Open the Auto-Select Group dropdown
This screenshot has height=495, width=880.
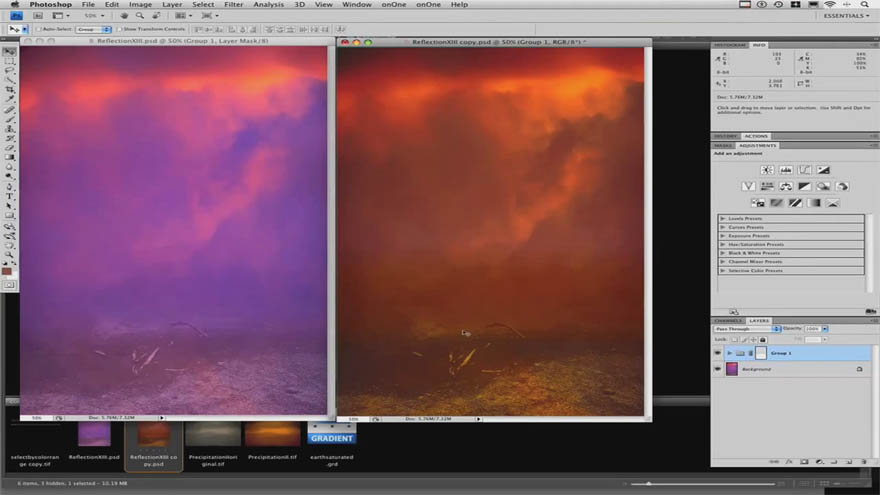point(94,29)
